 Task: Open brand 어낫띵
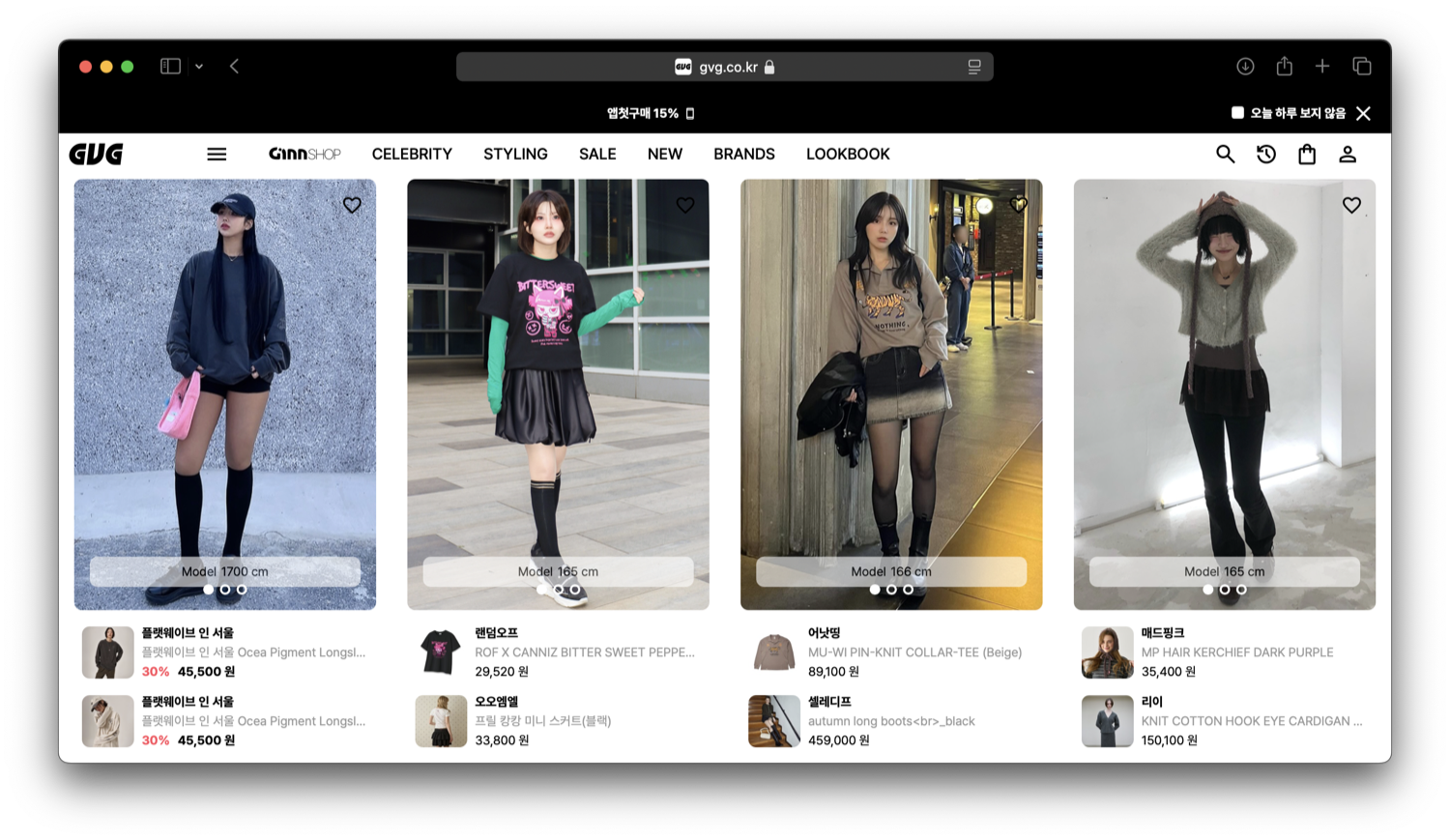click(825, 633)
